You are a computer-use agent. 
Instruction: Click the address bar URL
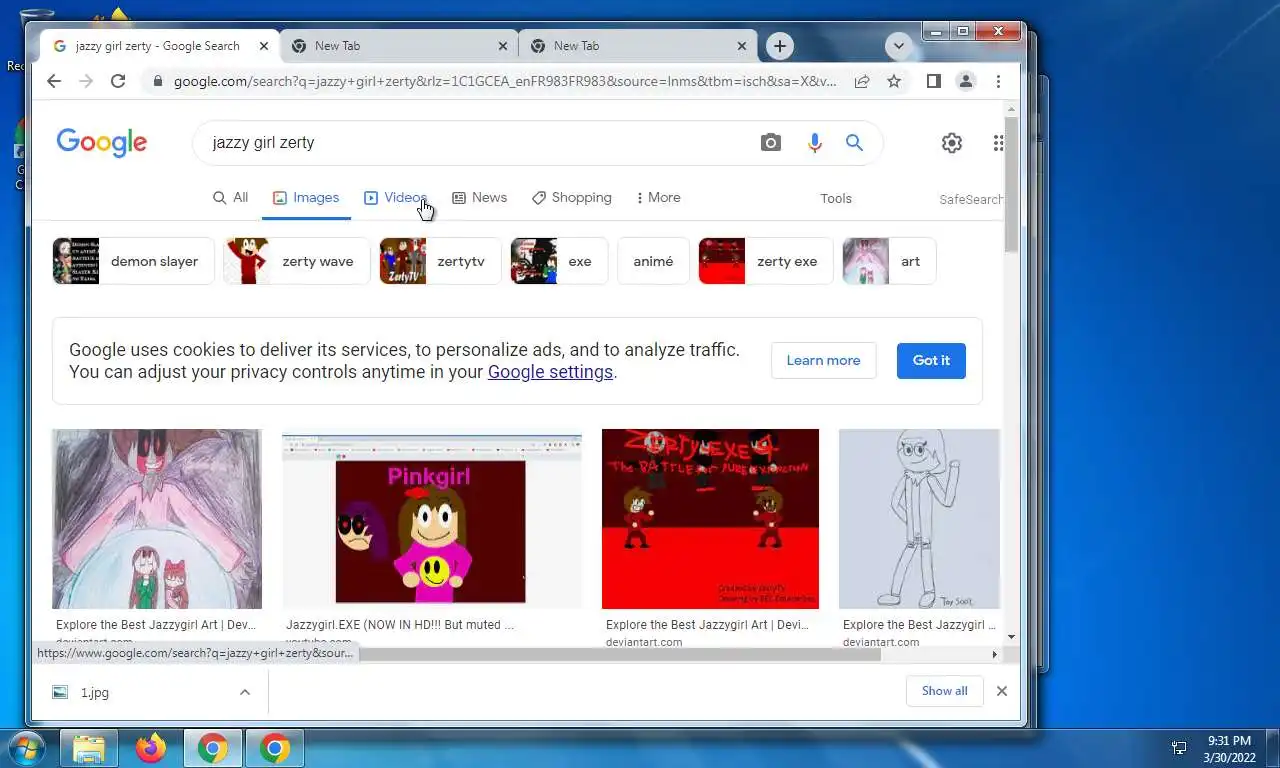505,81
